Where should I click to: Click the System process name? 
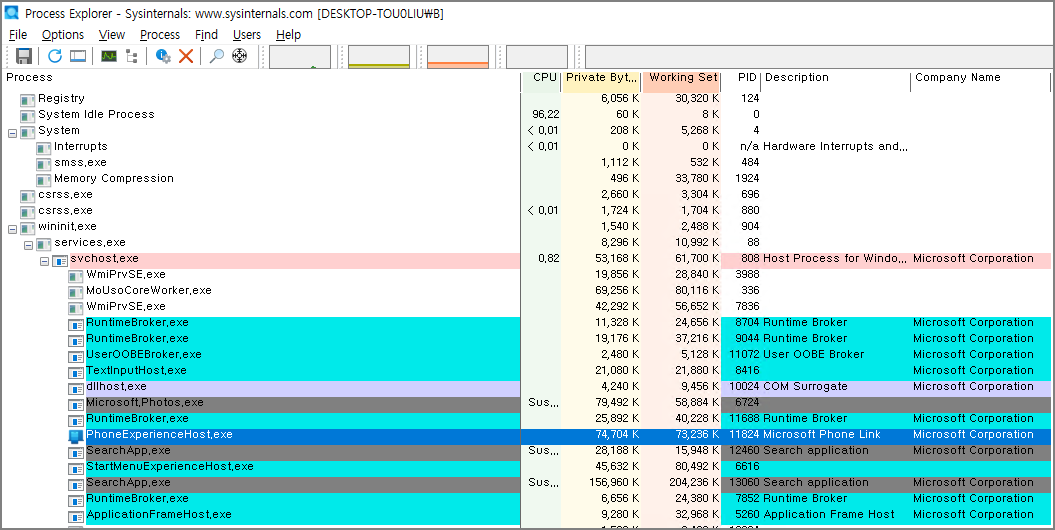pos(59,130)
